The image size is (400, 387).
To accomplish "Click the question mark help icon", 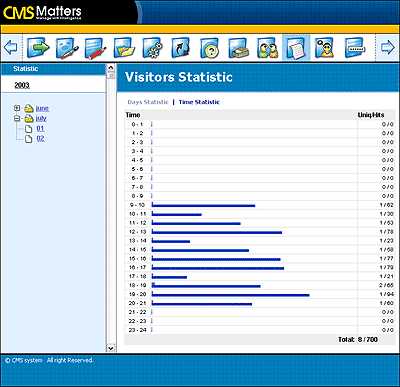I will 210,48.
